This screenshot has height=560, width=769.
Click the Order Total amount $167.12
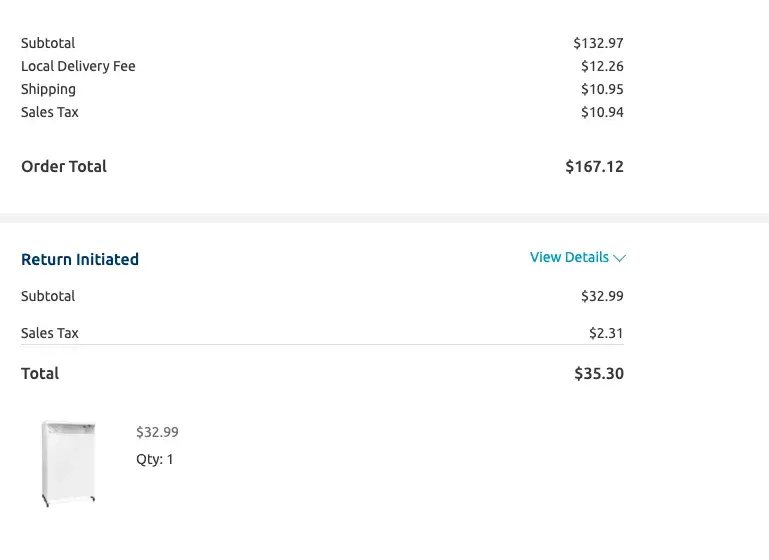pos(594,167)
